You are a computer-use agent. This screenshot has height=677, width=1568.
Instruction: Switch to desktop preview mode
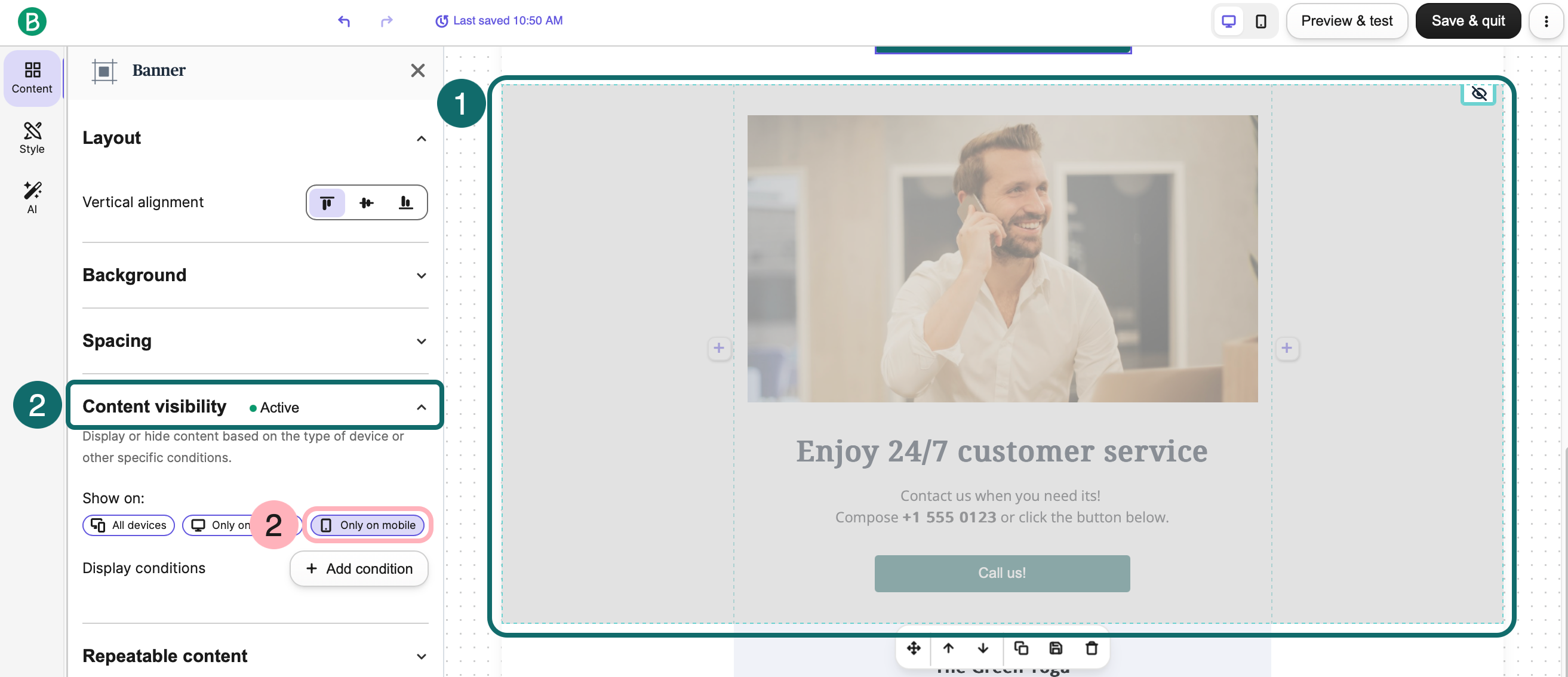(1229, 21)
